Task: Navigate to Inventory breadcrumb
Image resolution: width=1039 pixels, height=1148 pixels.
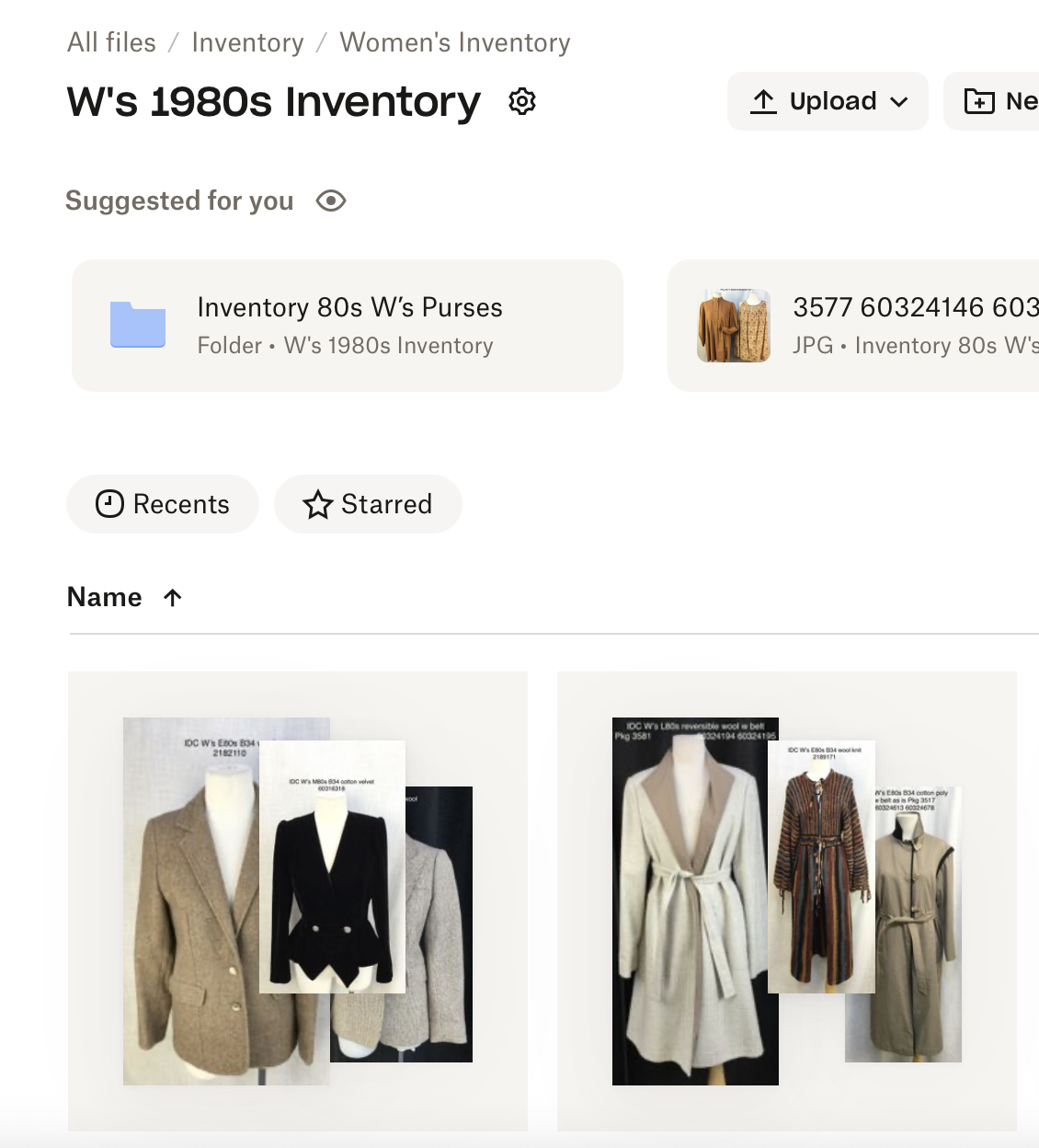Action: 247,42
